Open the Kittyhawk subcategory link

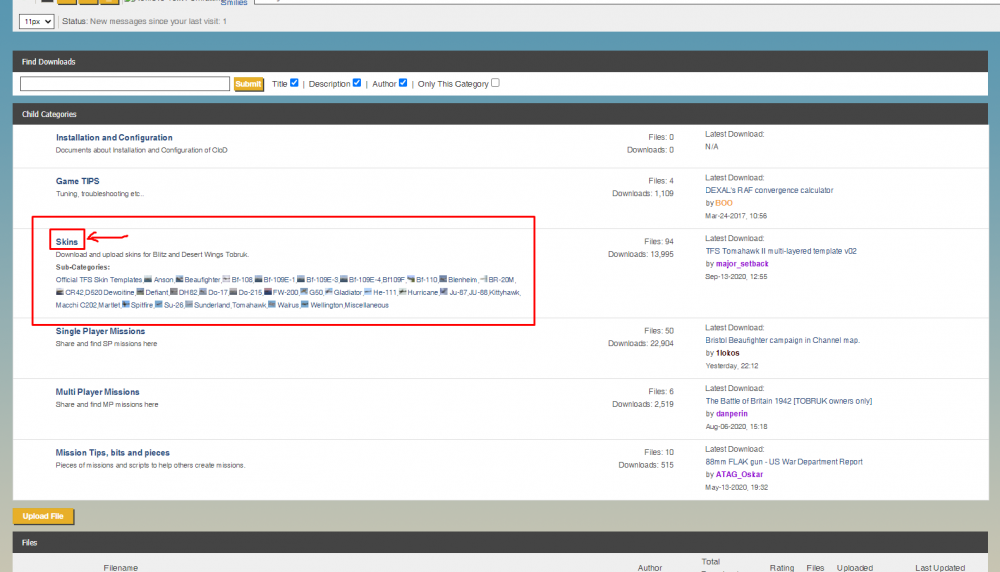click(504, 292)
